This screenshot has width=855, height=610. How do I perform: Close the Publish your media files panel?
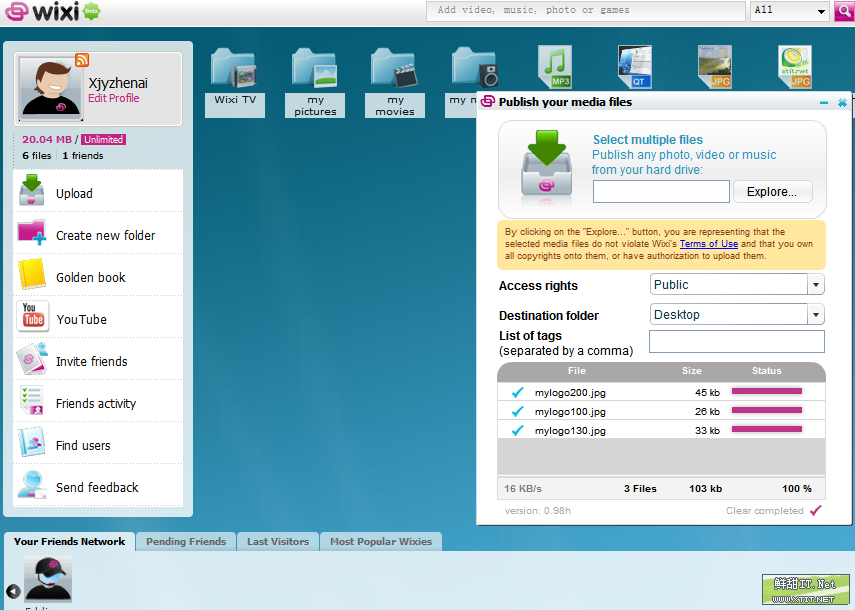point(842,103)
